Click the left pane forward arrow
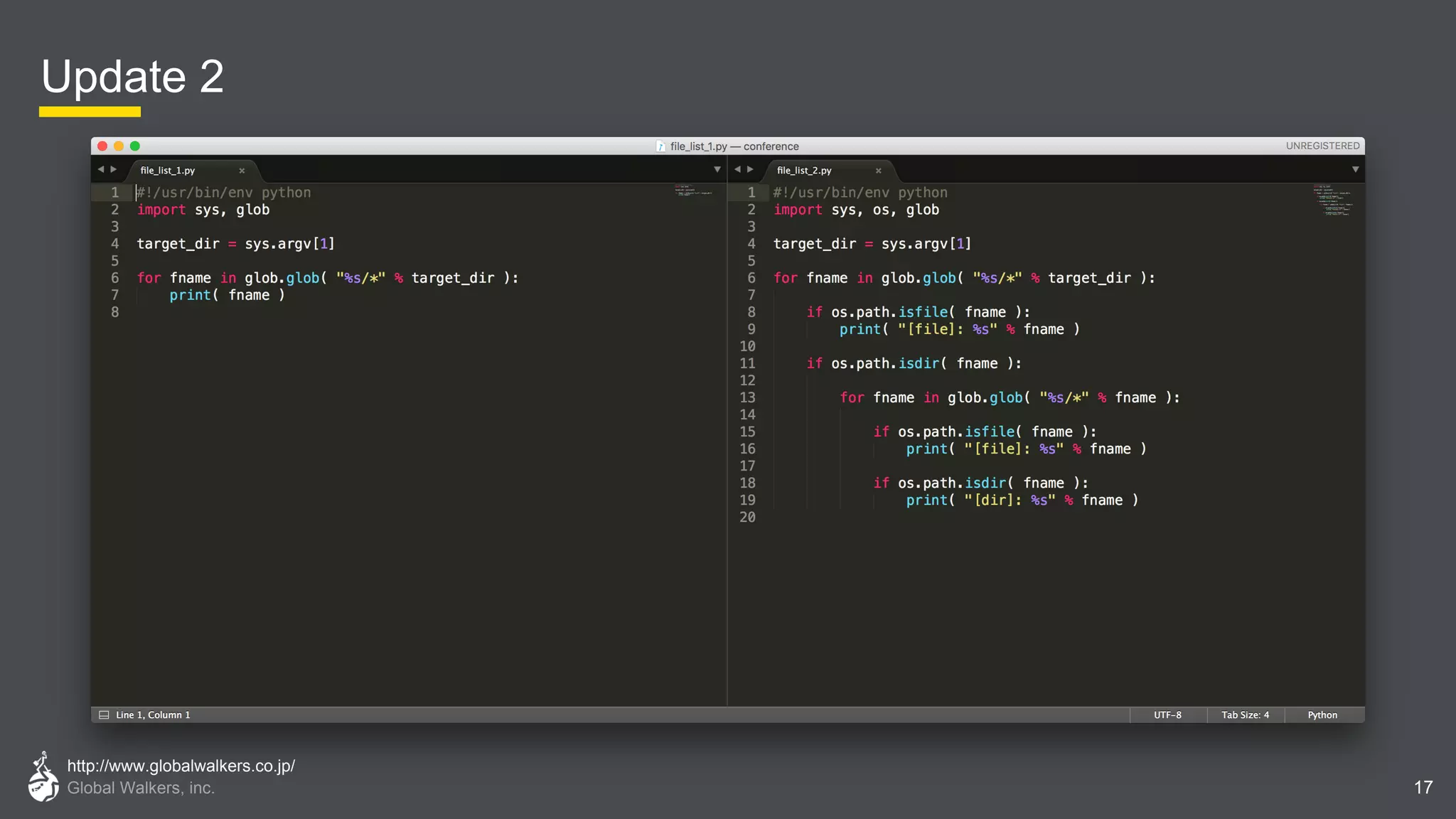The height and width of the screenshot is (819, 1456). [x=114, y=169]
